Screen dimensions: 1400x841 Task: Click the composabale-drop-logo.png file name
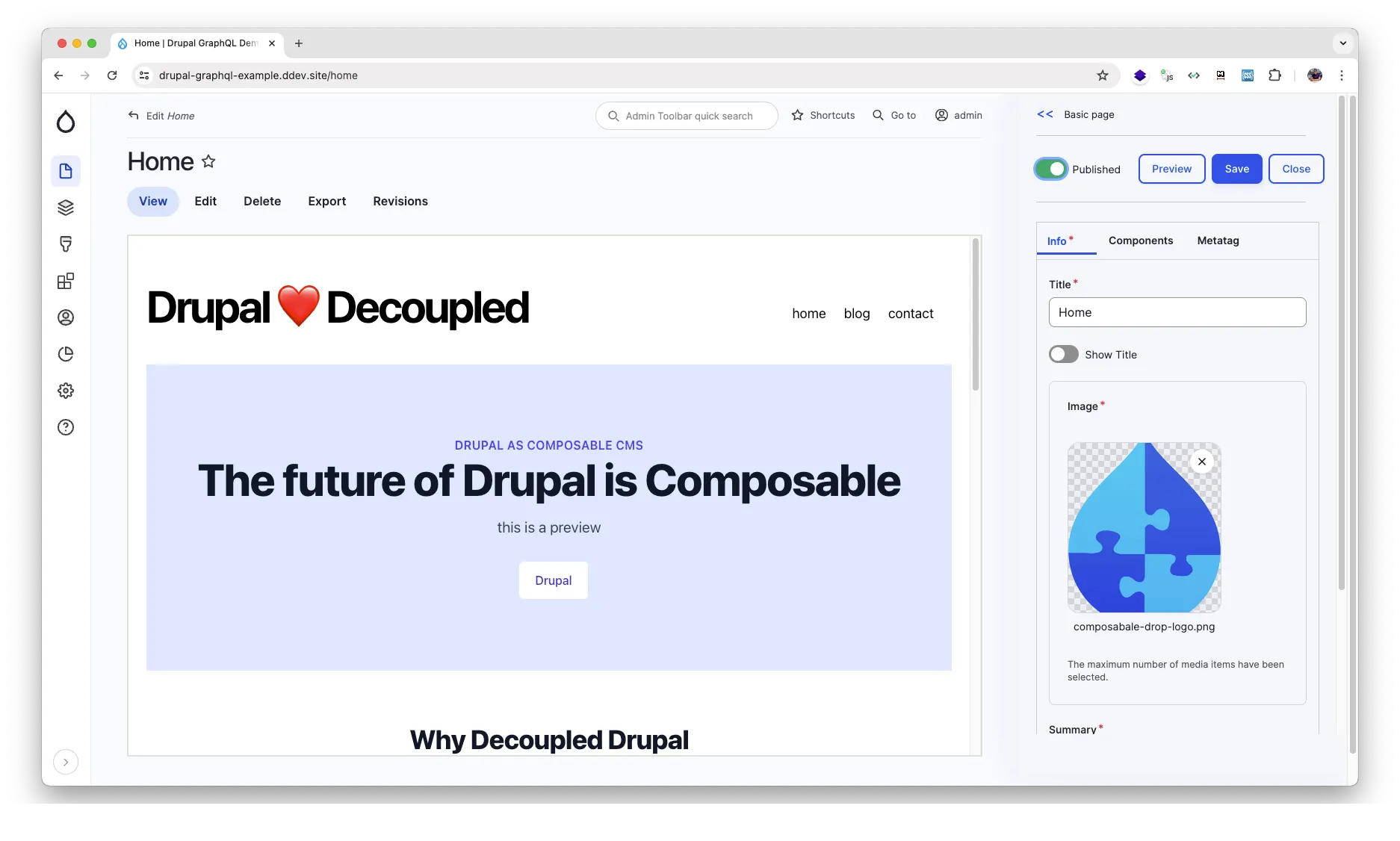pyautogui.click(x=1144, y=627)
